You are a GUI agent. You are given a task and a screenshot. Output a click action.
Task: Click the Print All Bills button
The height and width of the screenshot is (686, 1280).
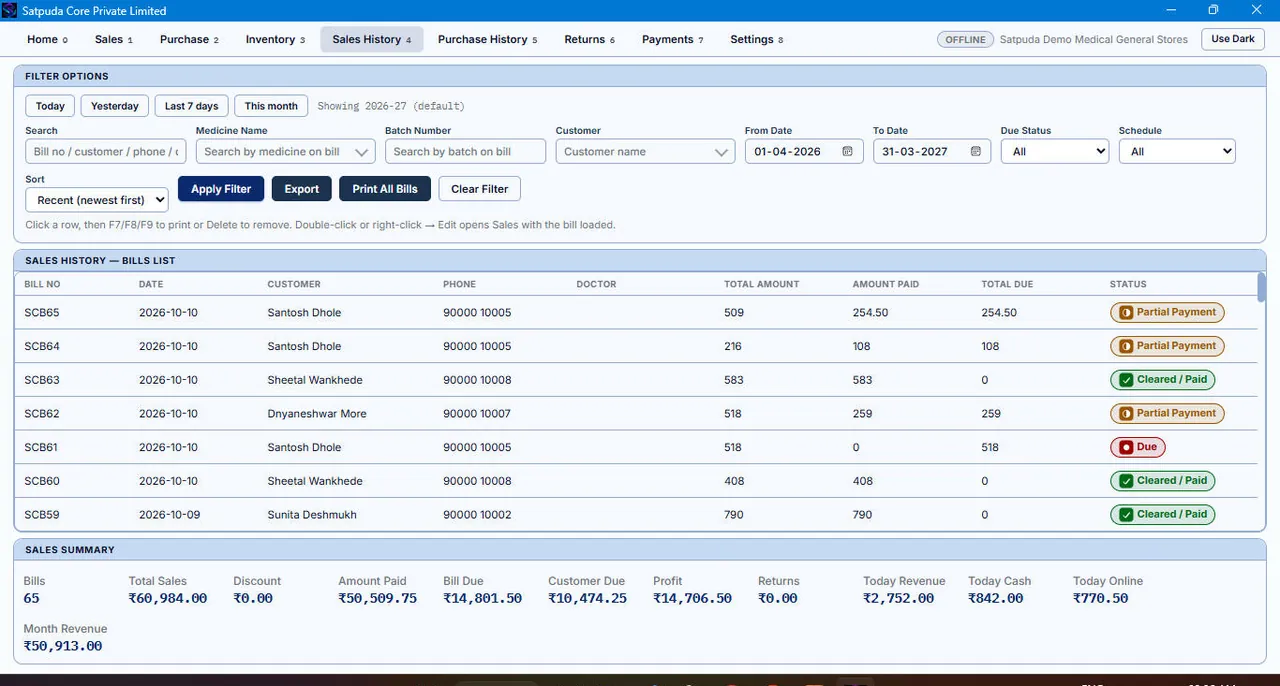pos(385,189)
